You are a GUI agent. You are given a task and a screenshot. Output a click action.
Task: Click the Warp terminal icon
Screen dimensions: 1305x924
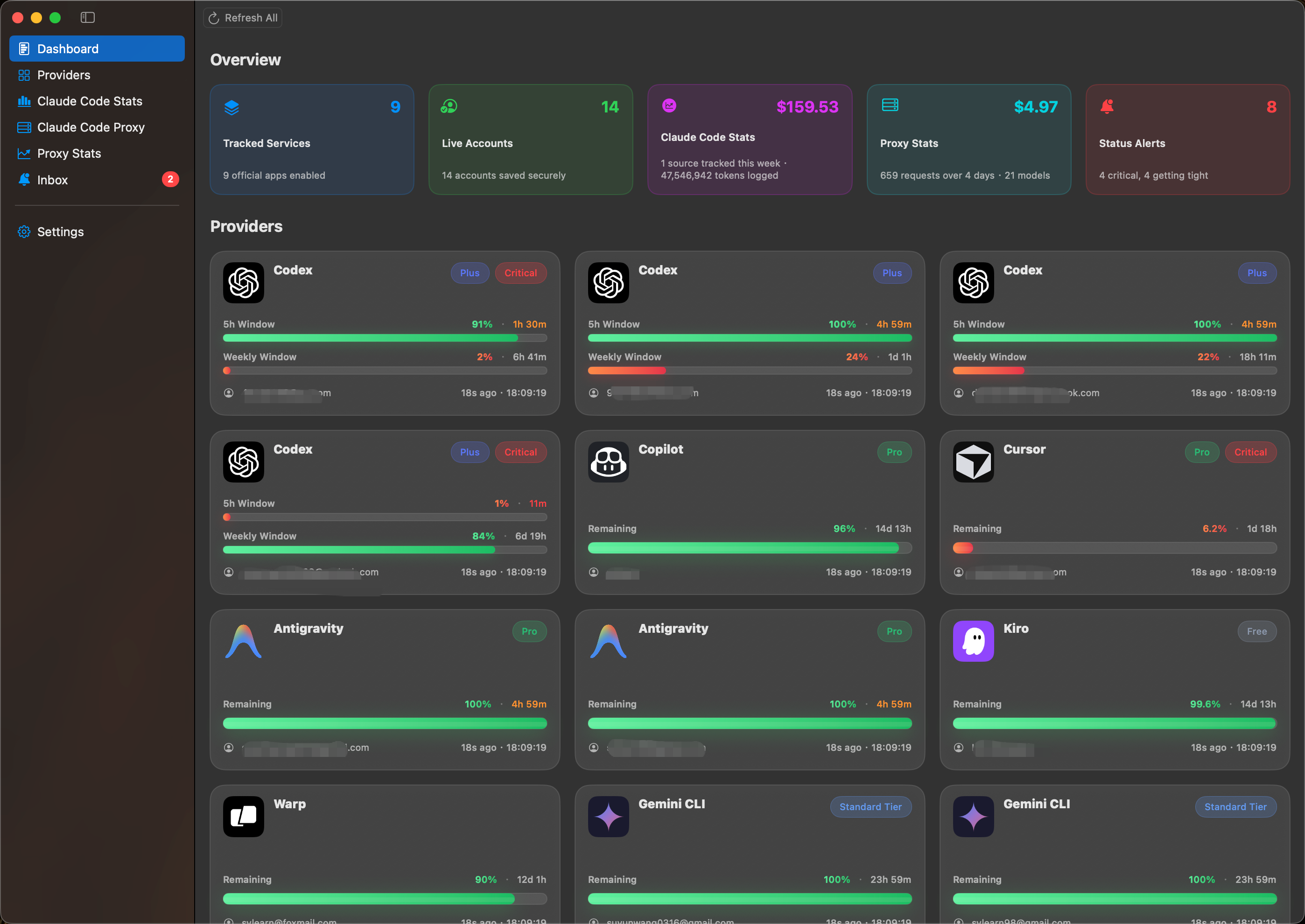click(x=243, y=817)
